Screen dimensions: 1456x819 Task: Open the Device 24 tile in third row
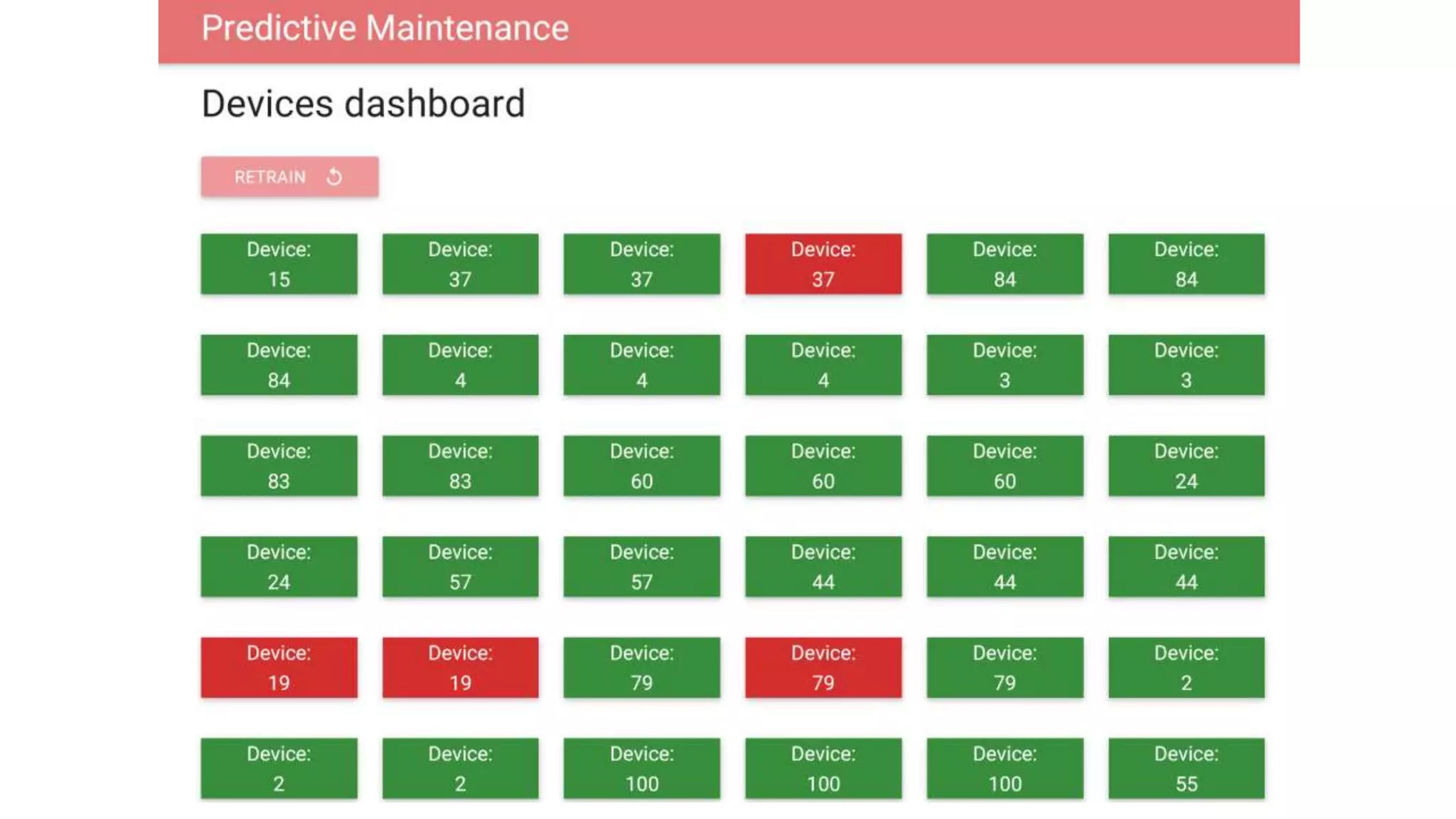point(1186,466)
